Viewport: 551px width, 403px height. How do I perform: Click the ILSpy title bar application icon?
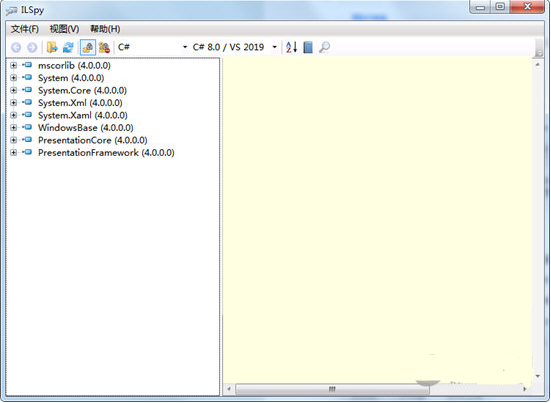pyautogui.click(x=12, y=11)
